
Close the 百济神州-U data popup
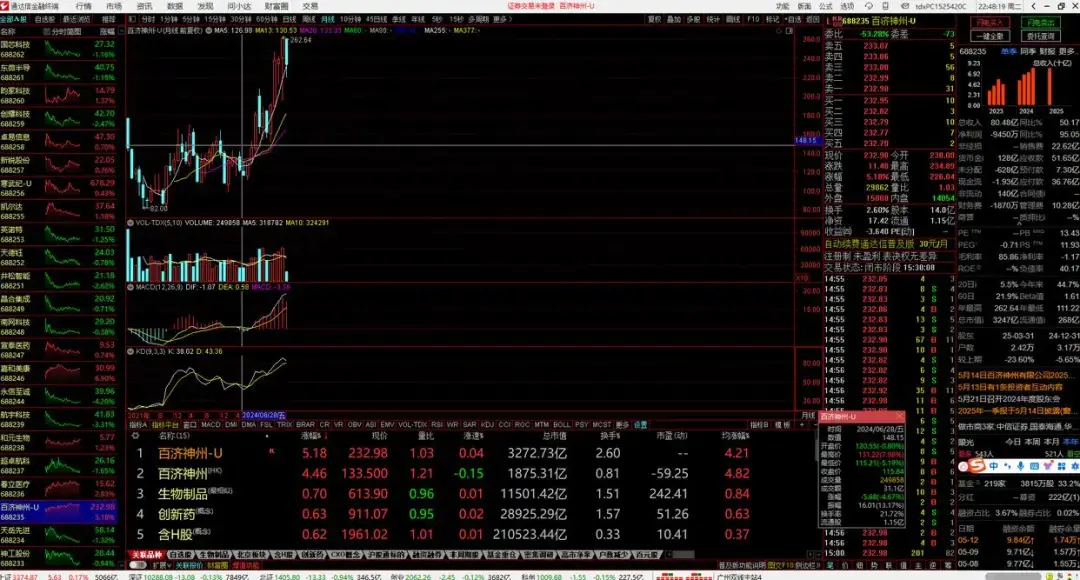coord(899,417)
